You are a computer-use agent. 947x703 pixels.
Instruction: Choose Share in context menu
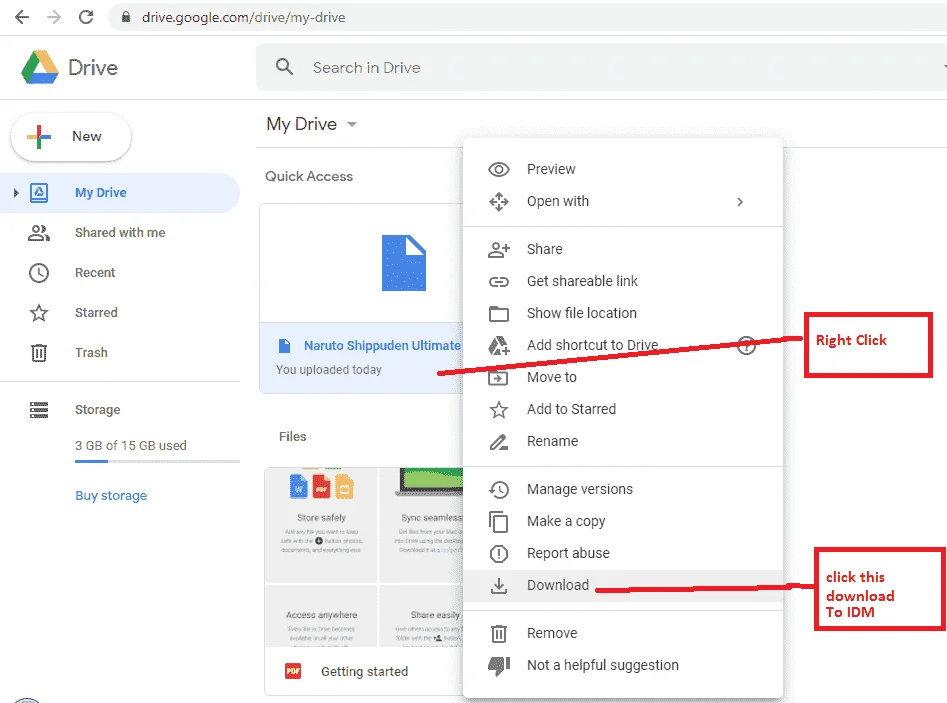[623, 249]
